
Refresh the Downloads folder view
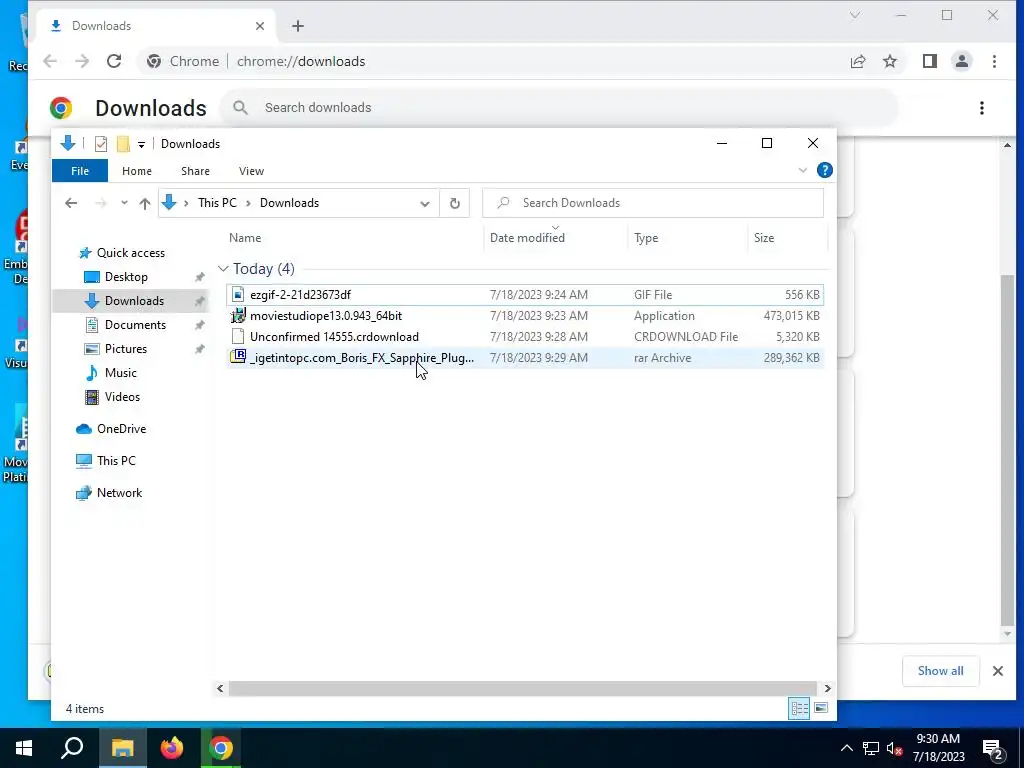[455, 203]
